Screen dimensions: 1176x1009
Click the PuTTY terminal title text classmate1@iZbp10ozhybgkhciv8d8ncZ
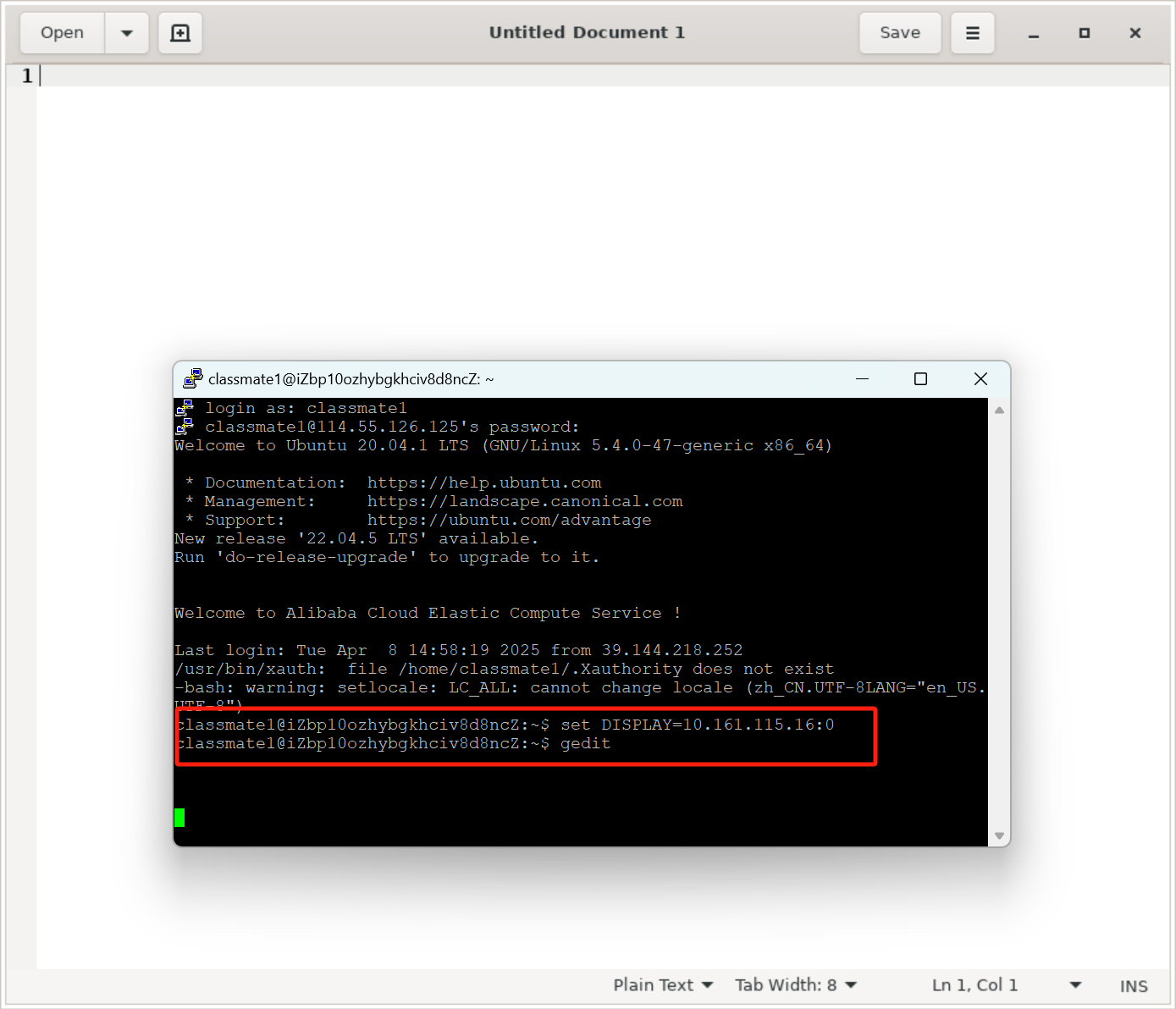(x=351, y=379)
